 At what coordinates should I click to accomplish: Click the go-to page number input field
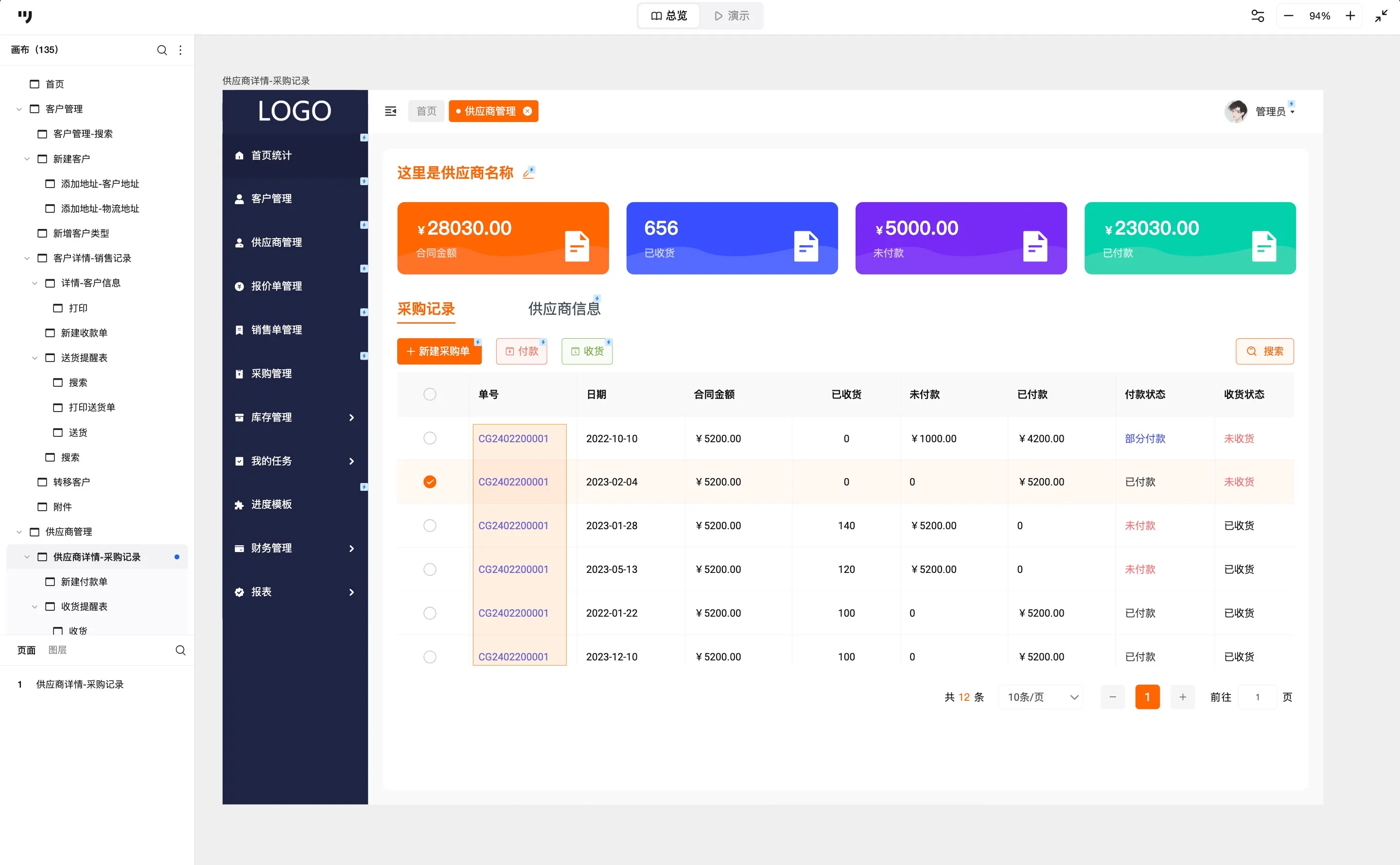tap(1257, 697)
